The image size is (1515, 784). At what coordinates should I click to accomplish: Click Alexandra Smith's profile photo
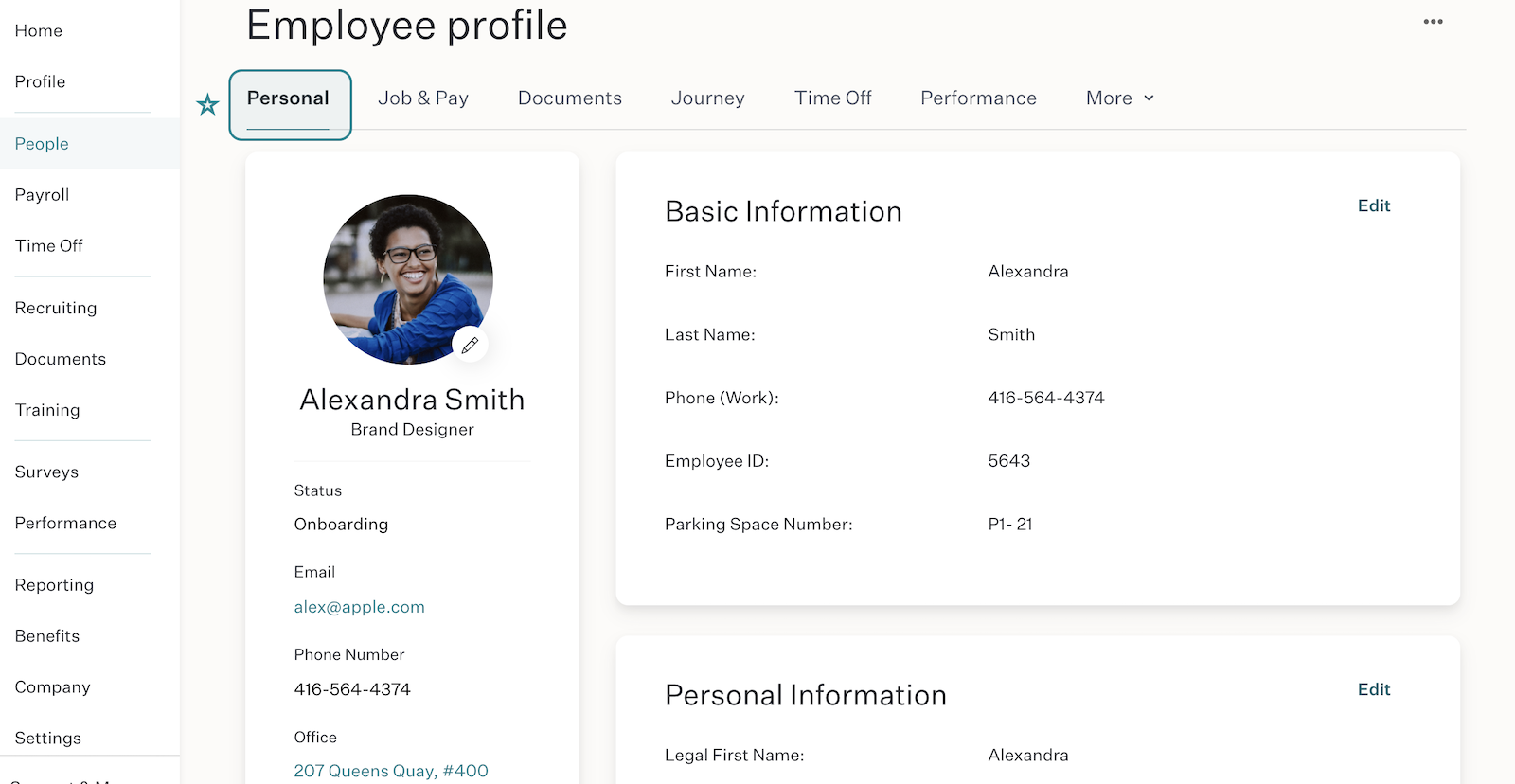pos(408,279)
